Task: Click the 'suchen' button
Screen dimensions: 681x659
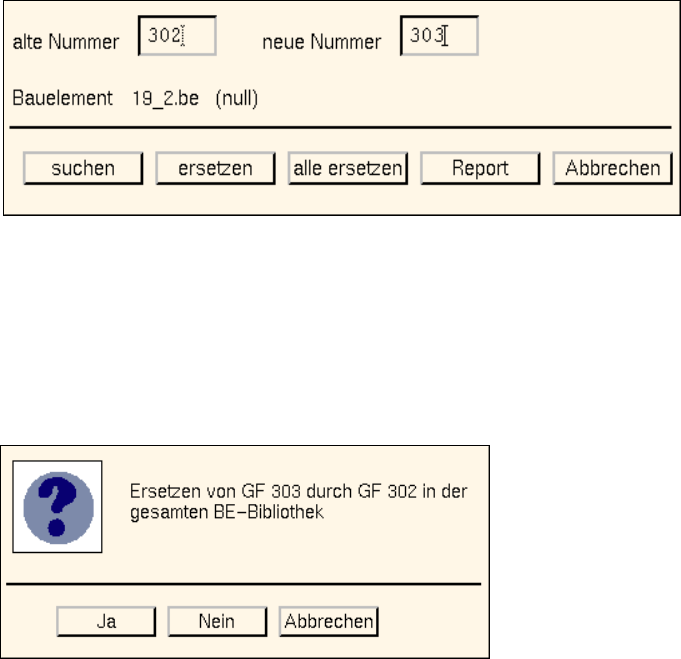Action: 83,168
